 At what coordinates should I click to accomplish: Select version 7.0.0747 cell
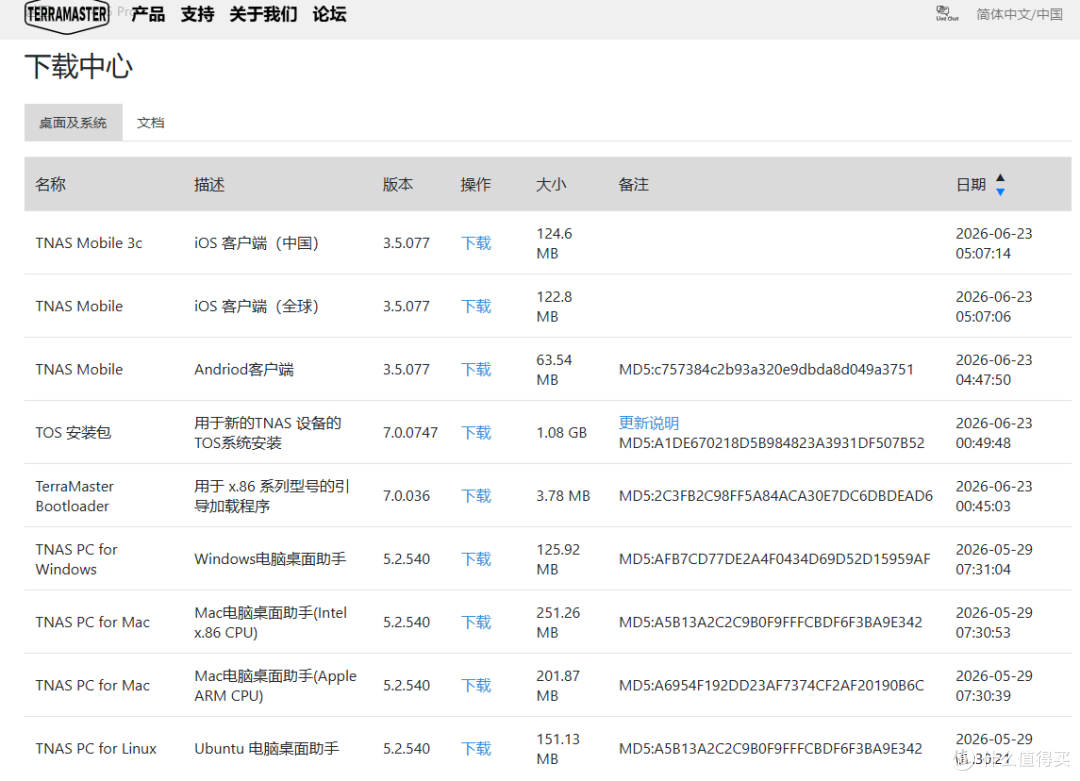[411, 433]
